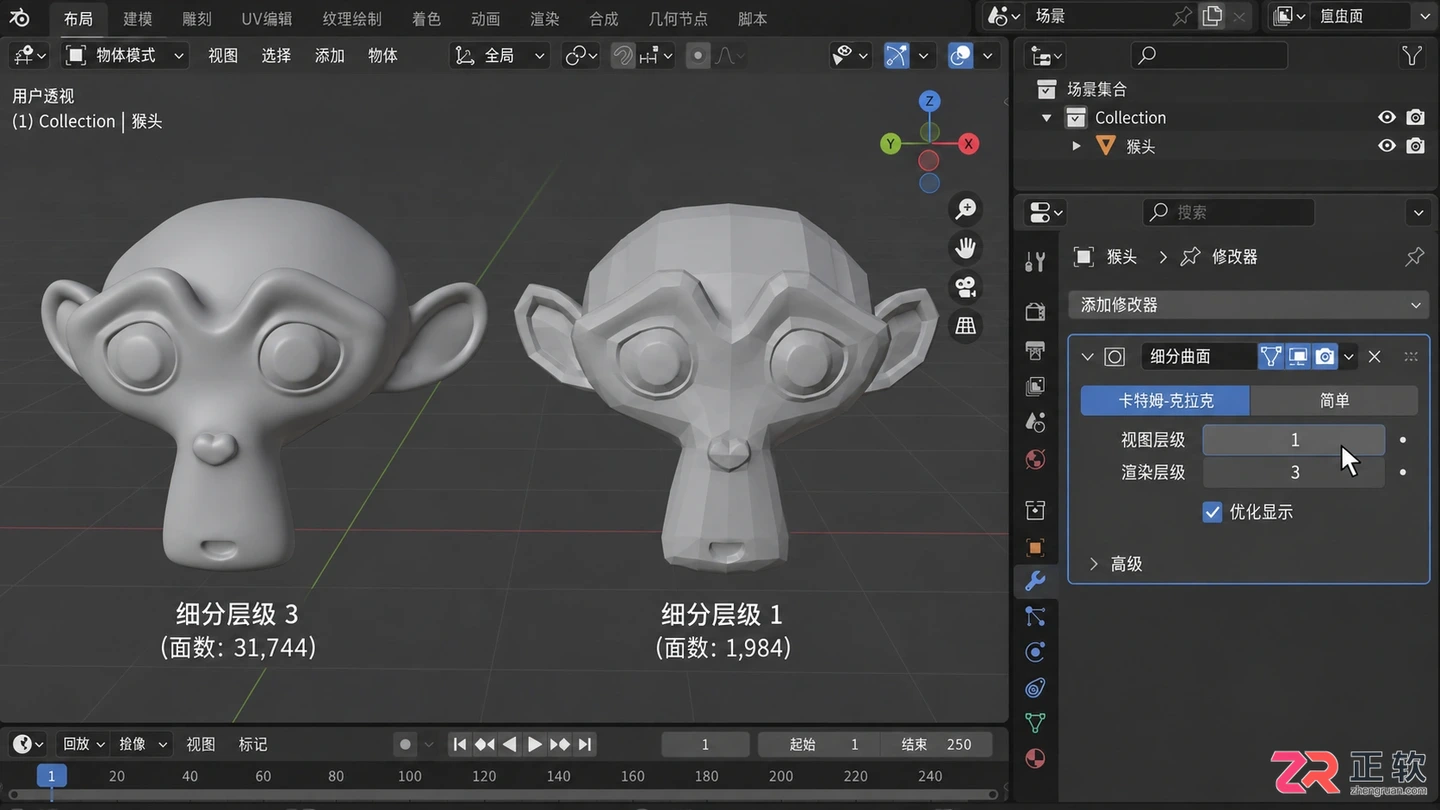Click the zoom magnifier viewport icon
Screen dimensions: 1440x810
tap(966, 209)
